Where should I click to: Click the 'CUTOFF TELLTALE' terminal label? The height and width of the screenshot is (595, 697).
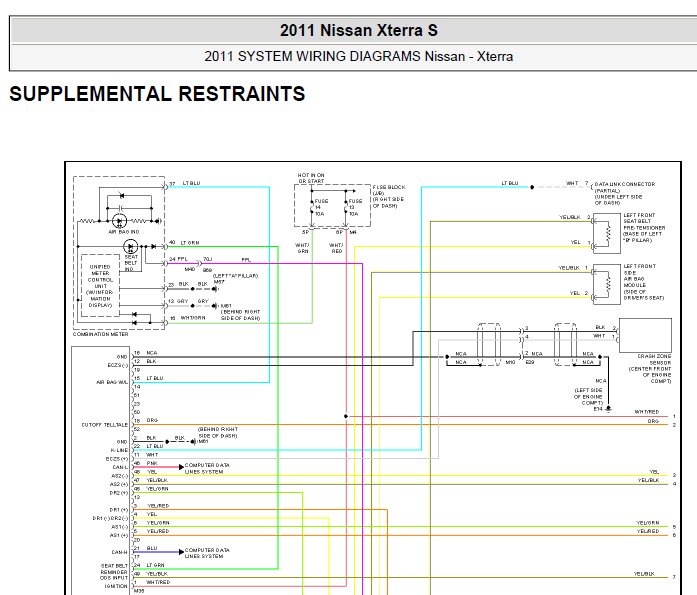click(x=104, y=425)
